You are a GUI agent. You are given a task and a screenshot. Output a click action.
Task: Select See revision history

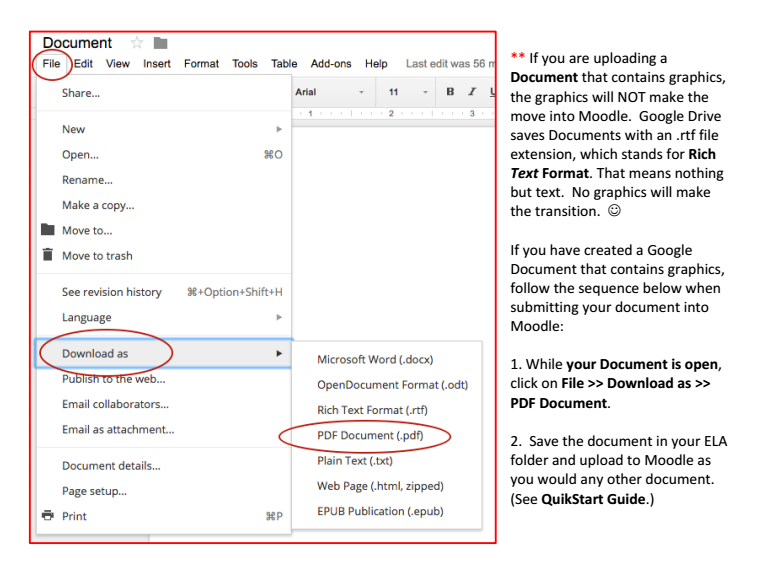pos(111,292)
